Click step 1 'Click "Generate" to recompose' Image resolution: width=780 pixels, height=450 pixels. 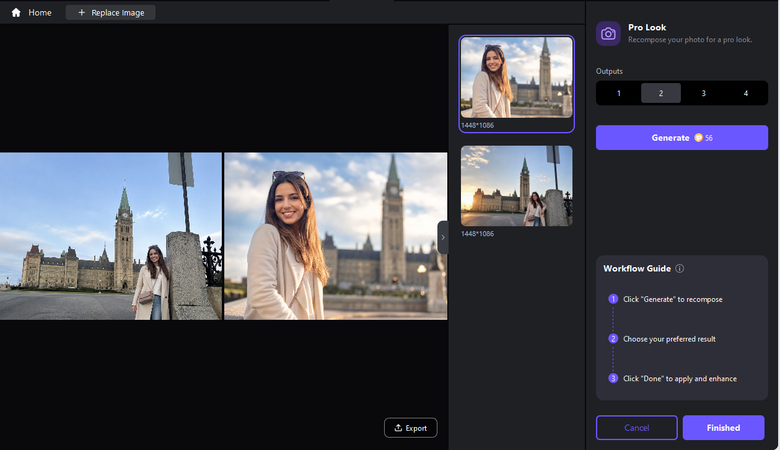pyautogui.click(x=673, y=299)
